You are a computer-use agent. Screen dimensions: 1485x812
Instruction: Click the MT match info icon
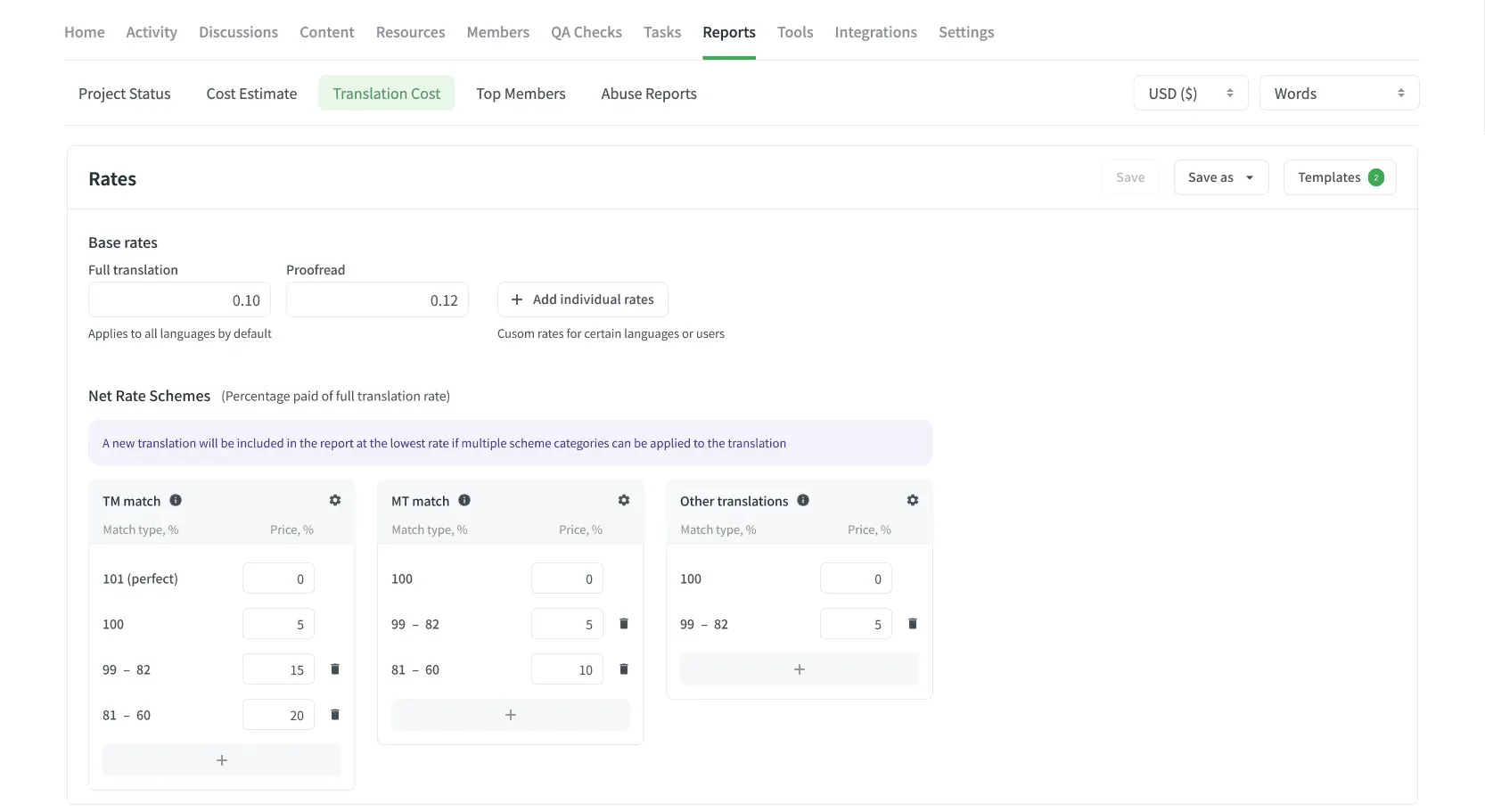pos(464,501)
